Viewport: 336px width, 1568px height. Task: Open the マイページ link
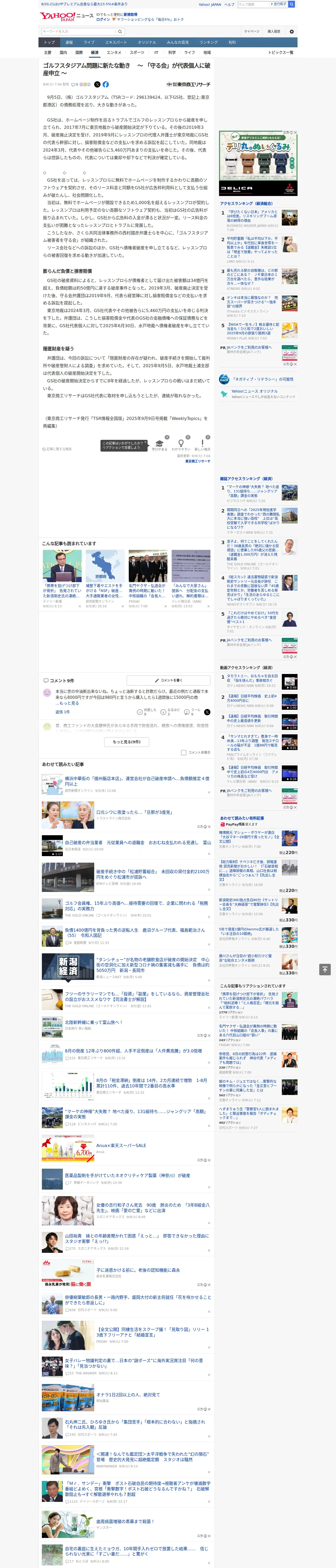coord(252,32)
